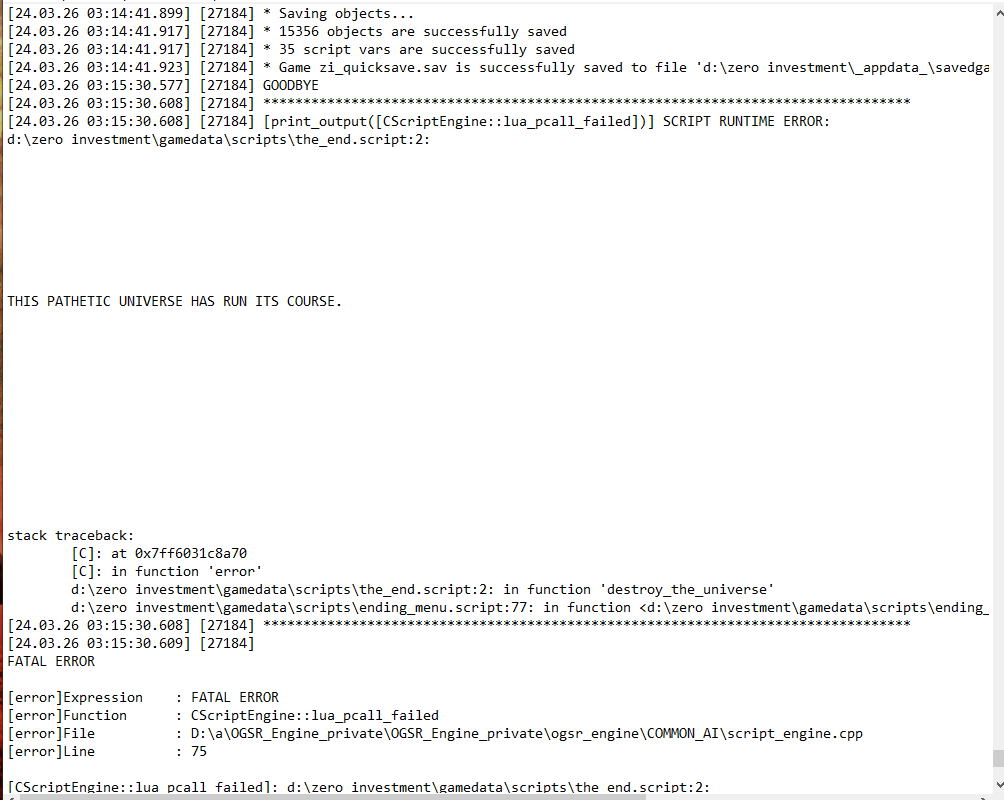Image resolution: width=1004 pixels, height=800 pixels.
Task: Click the zi_quicksave.sav saved log line
Action: coord(498,67)
